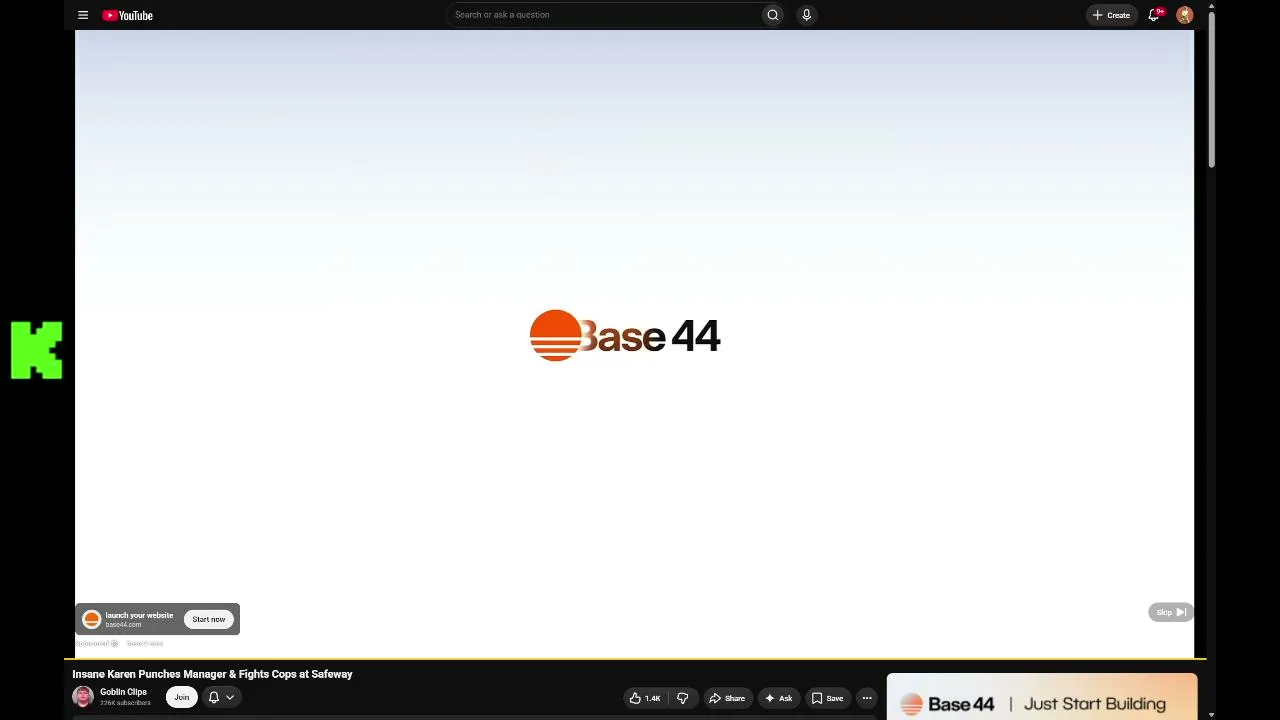1280x720 pixels.
Task: Open the 'launch your website' ad link
Action: (x=139, y=616)
